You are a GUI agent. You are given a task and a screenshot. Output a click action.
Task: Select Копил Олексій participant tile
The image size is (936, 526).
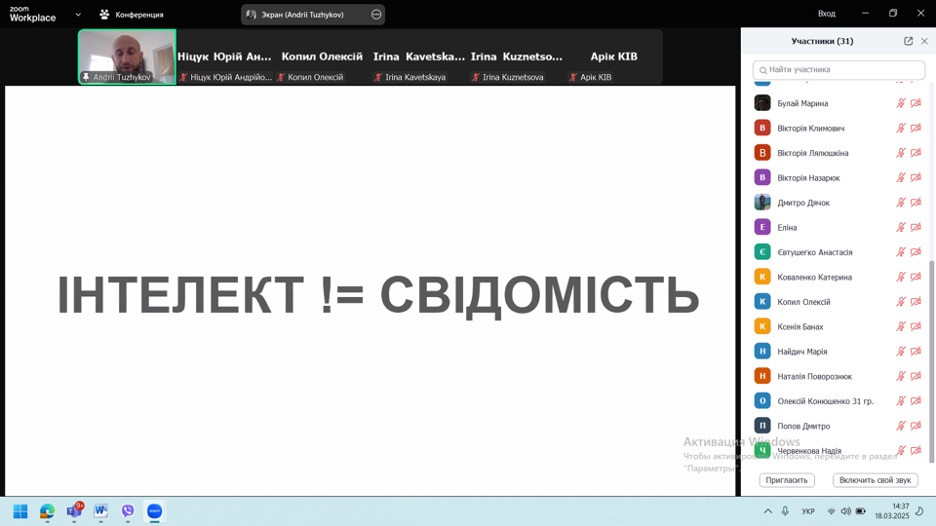point(322,57)
